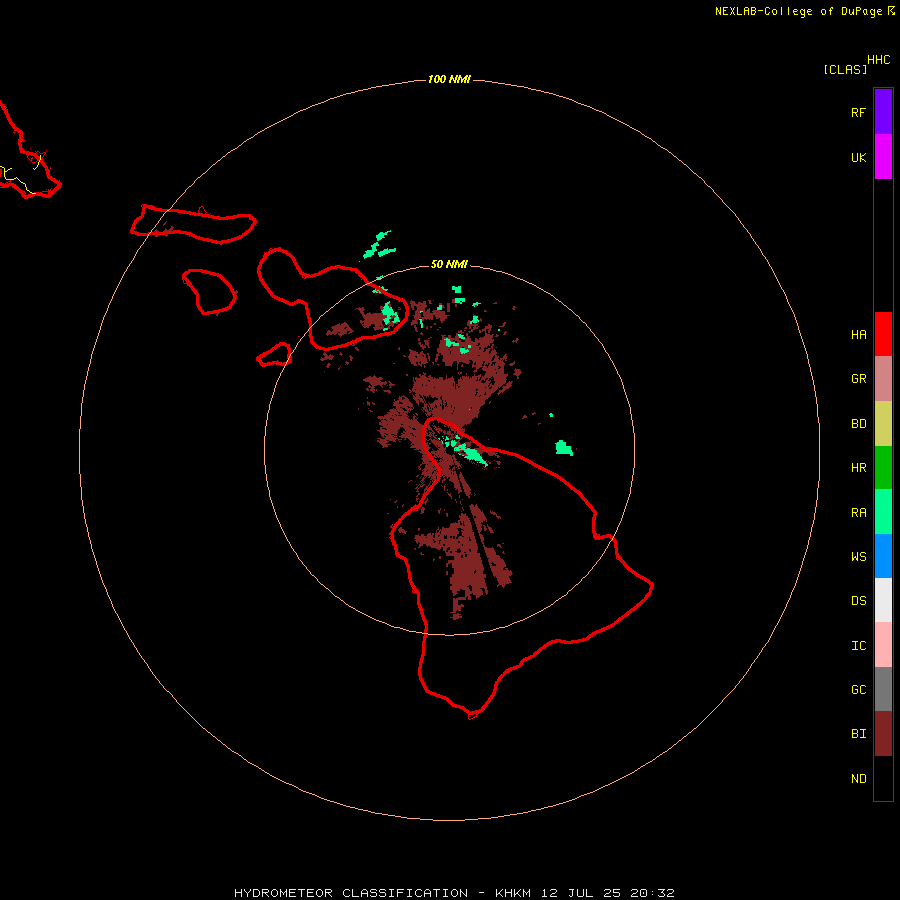Viewport: 900px width, 900px height.
Task: Pick the RA bright green legend swatch
Action: click(883, 512)
